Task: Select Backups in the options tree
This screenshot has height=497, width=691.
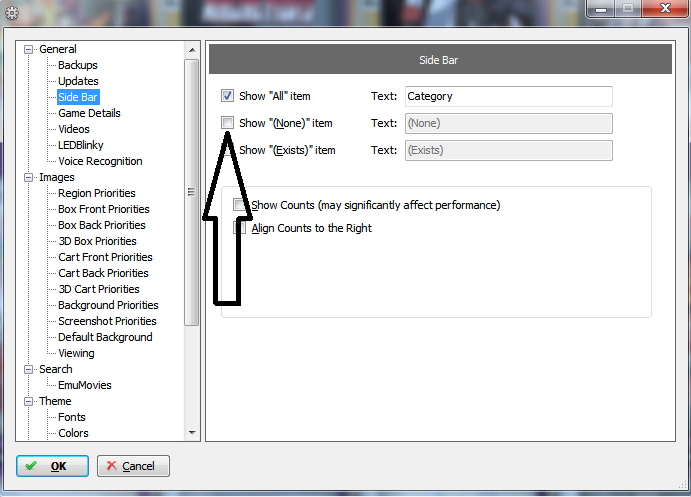Action: tap(78, 65)
